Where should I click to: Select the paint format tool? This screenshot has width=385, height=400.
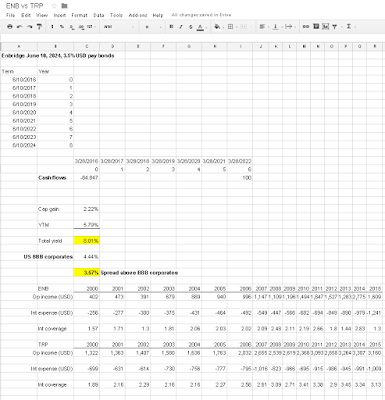coord(39,27)
